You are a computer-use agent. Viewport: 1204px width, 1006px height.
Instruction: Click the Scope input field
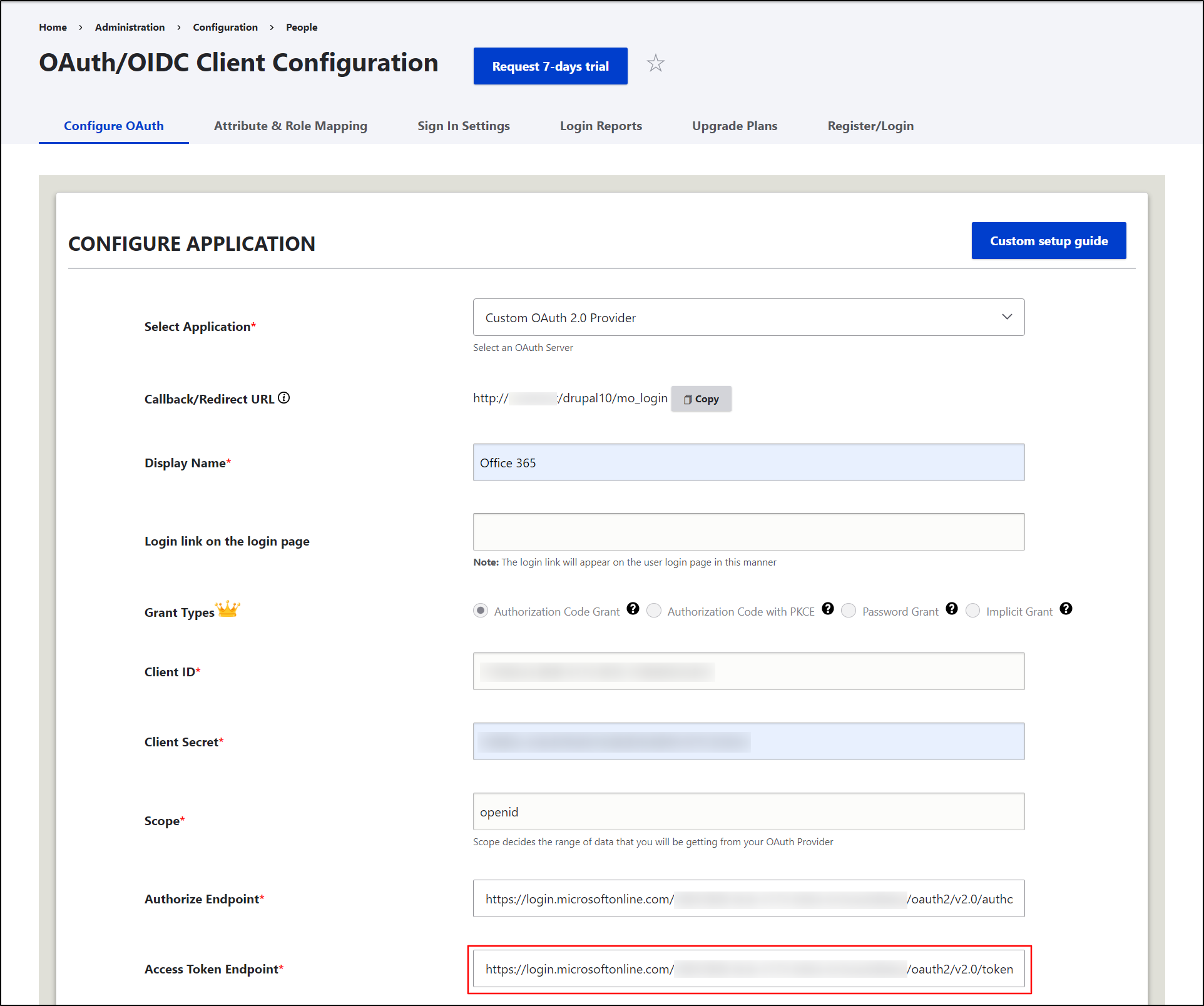pos(748,811)
